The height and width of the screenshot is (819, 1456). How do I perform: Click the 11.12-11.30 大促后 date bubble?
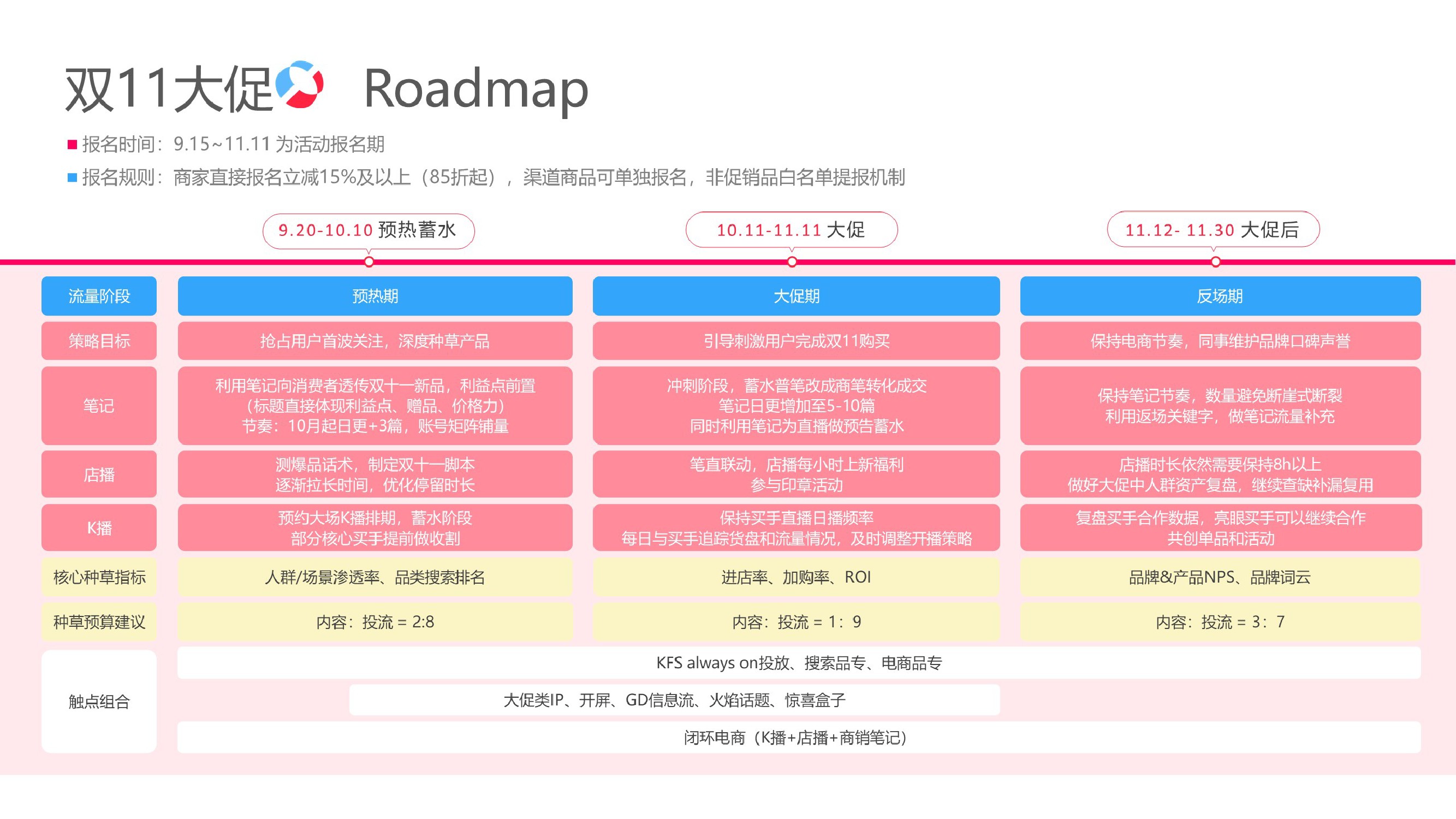tap(1213, 229)
